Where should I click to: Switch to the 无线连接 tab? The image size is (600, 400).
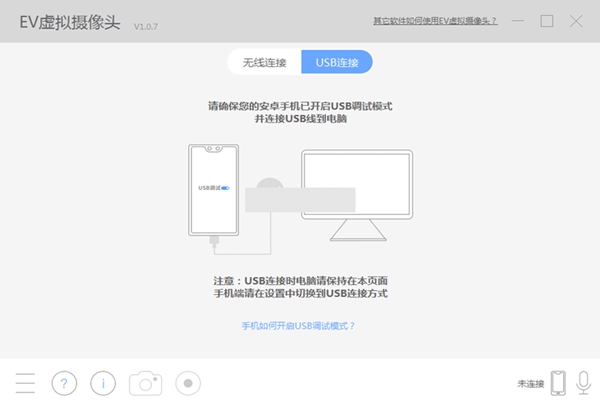click(264, 62)
